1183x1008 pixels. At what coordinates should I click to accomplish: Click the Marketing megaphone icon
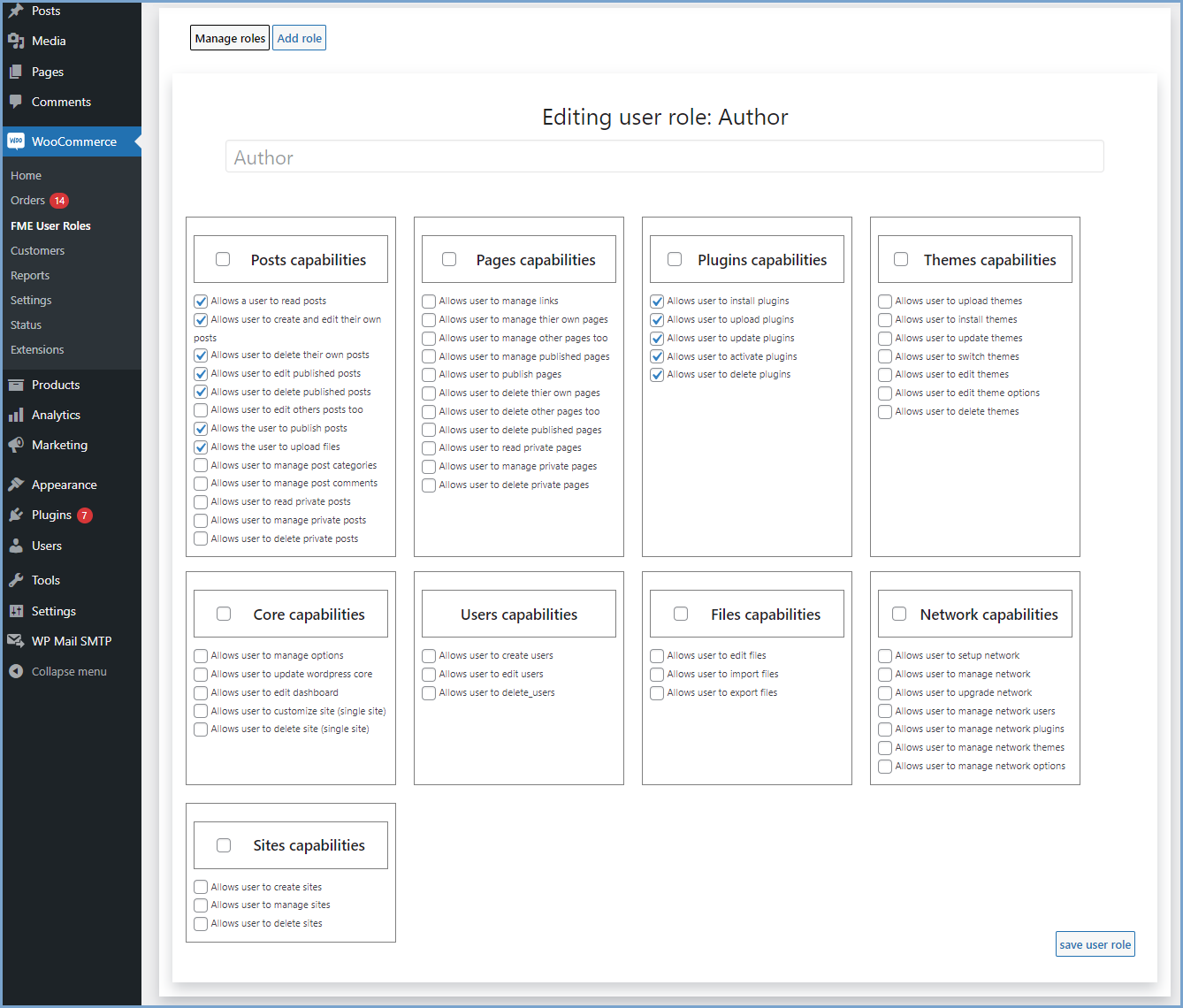click(x=16, y=445)
